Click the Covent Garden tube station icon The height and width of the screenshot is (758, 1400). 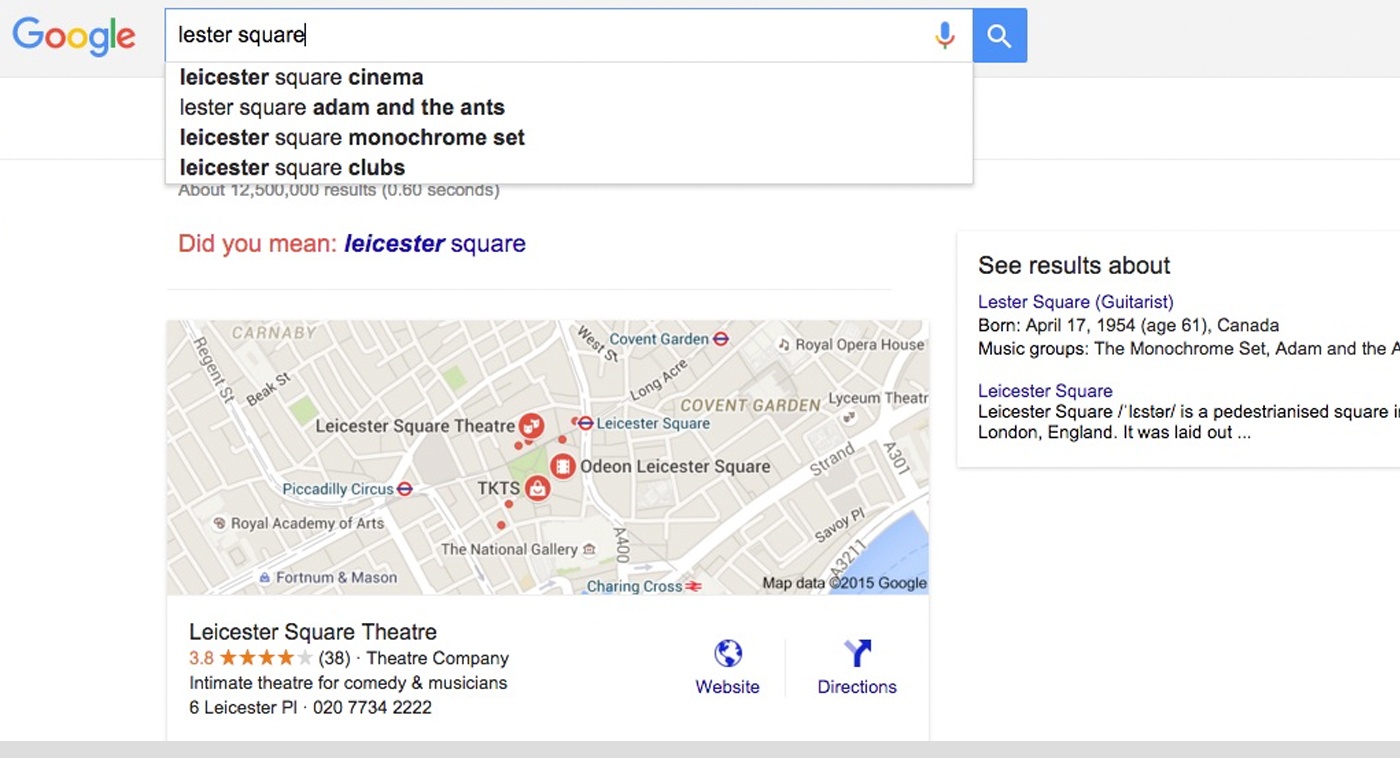coord(721,339)
